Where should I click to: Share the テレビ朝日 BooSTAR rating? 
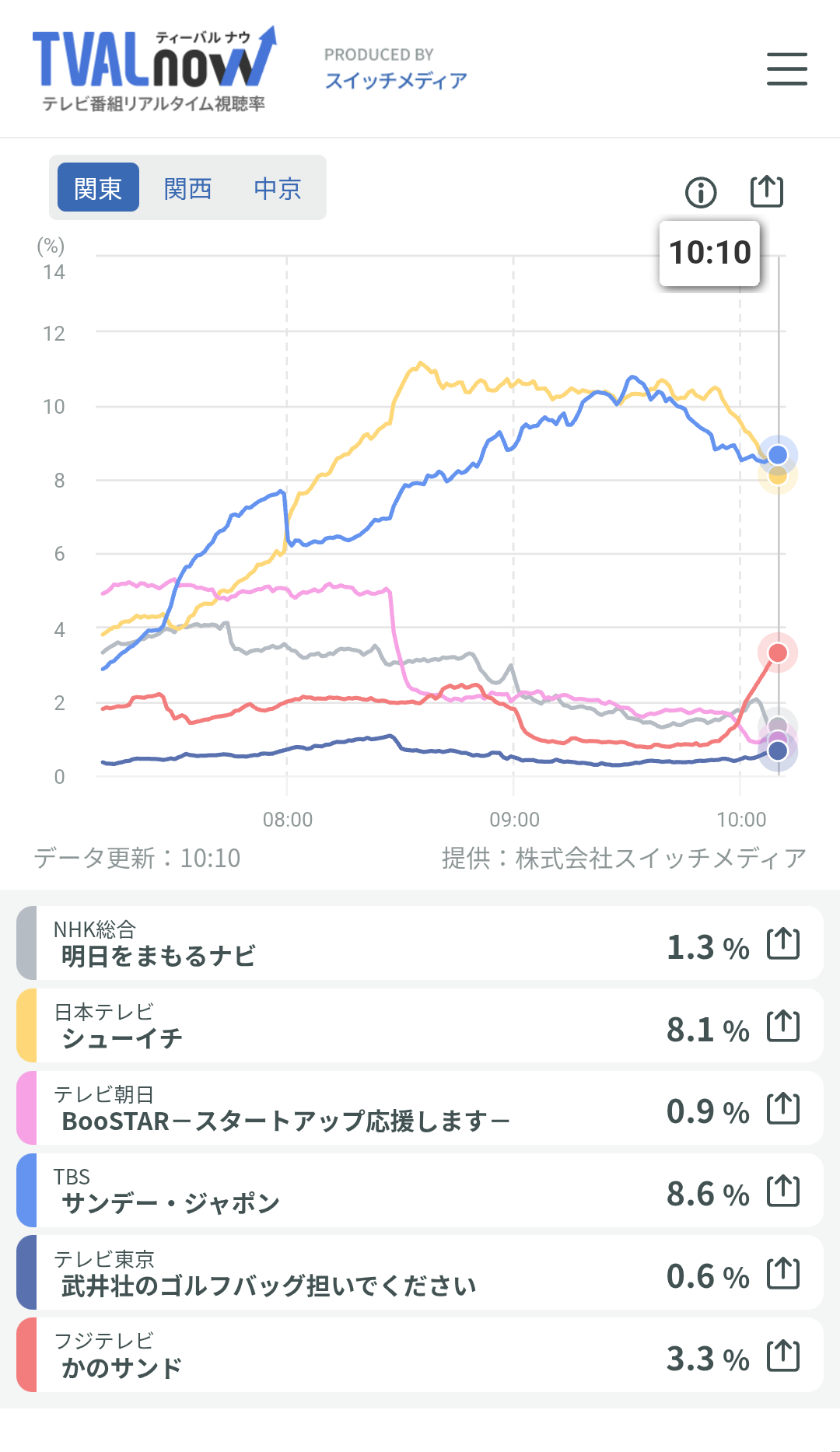tap(783, 1108)
